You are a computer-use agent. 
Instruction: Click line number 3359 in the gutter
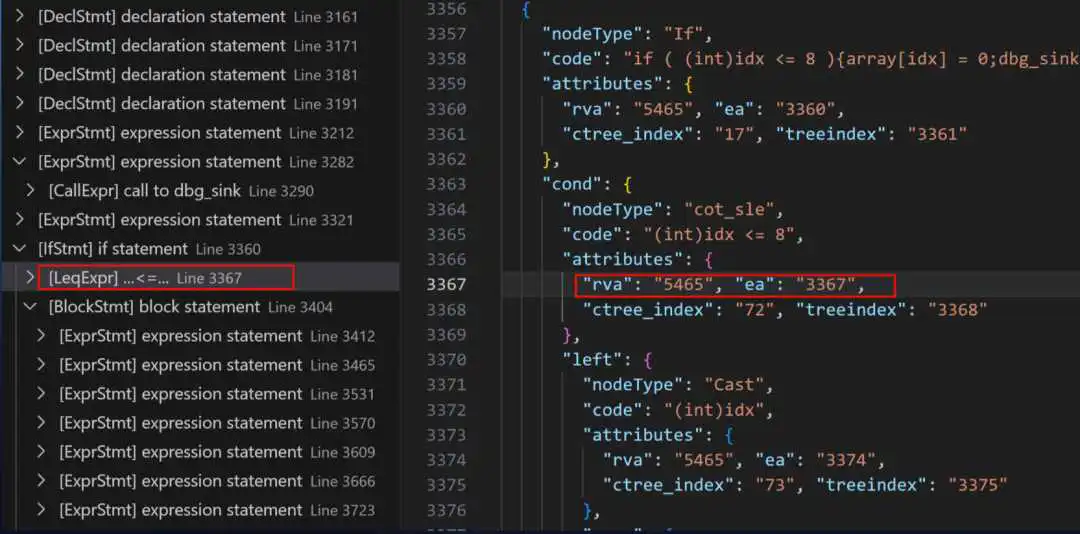446,84
